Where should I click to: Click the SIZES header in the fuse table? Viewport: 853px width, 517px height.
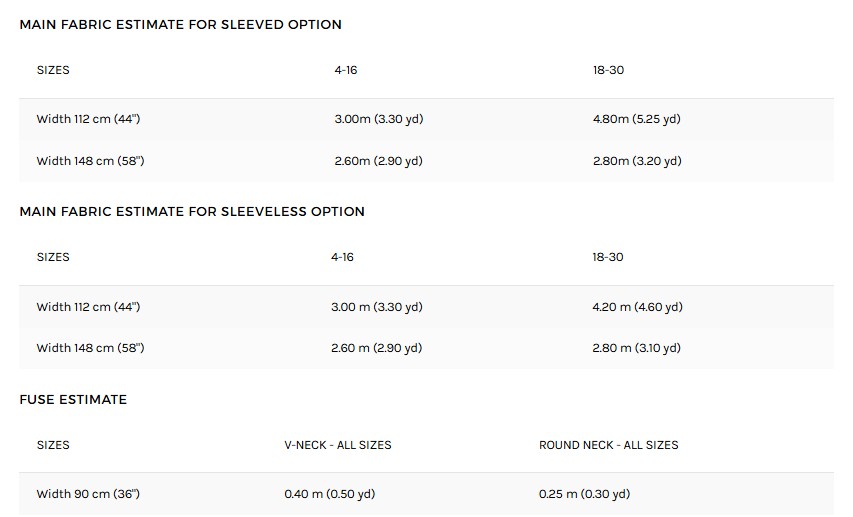tap(53, 445)
